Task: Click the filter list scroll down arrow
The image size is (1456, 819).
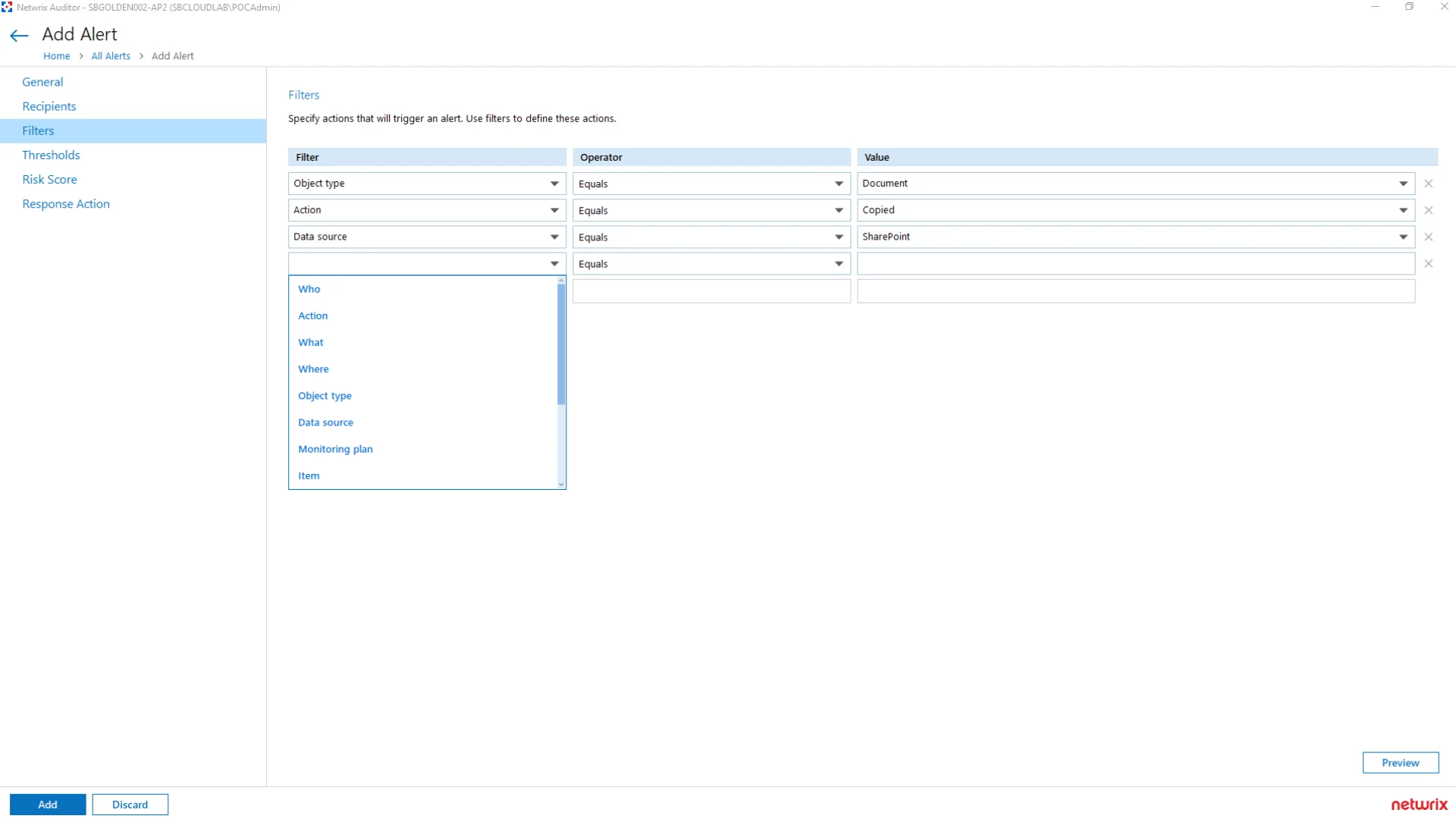Action: tap(561, 484)
